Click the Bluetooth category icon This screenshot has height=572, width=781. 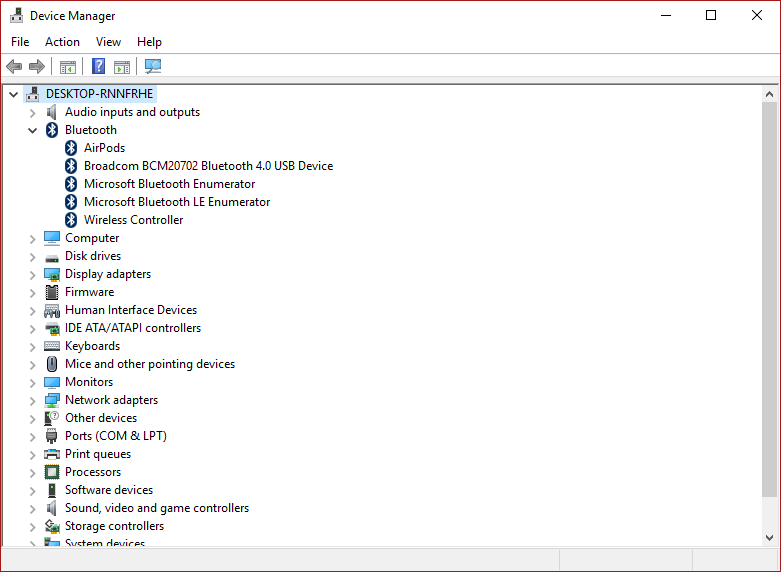[52, 130]
